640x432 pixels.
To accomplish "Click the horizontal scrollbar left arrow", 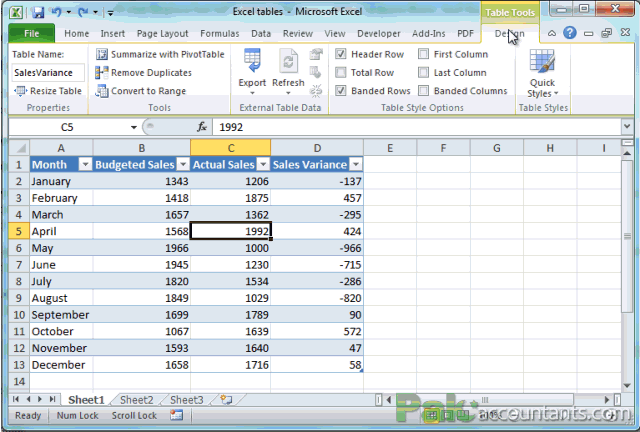I will pos(389,399).
